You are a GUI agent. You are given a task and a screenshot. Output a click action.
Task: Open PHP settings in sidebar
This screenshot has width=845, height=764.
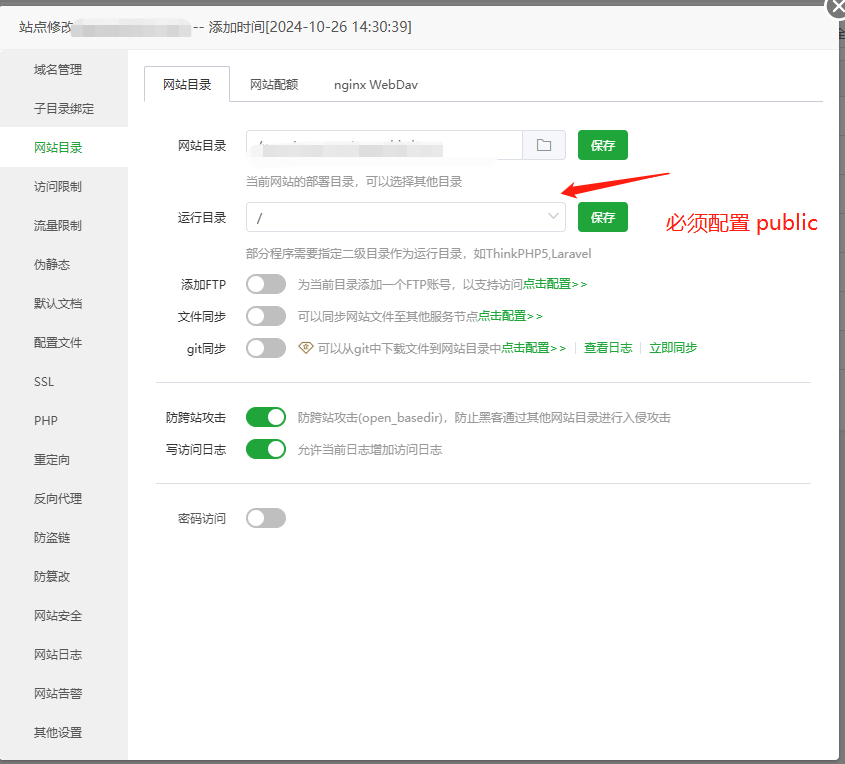(45, 420)
